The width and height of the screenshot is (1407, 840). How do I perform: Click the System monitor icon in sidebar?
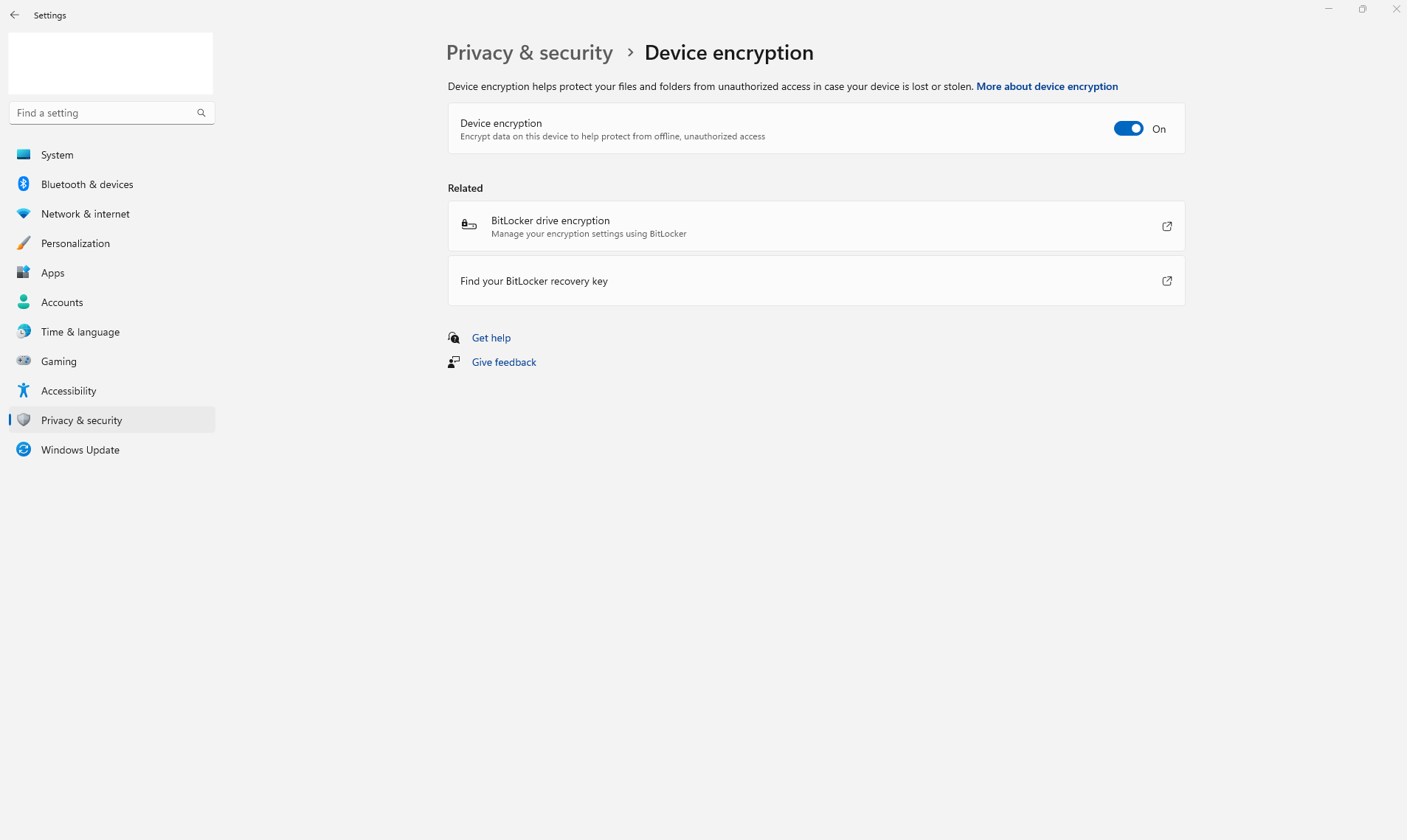coord(24,155)
